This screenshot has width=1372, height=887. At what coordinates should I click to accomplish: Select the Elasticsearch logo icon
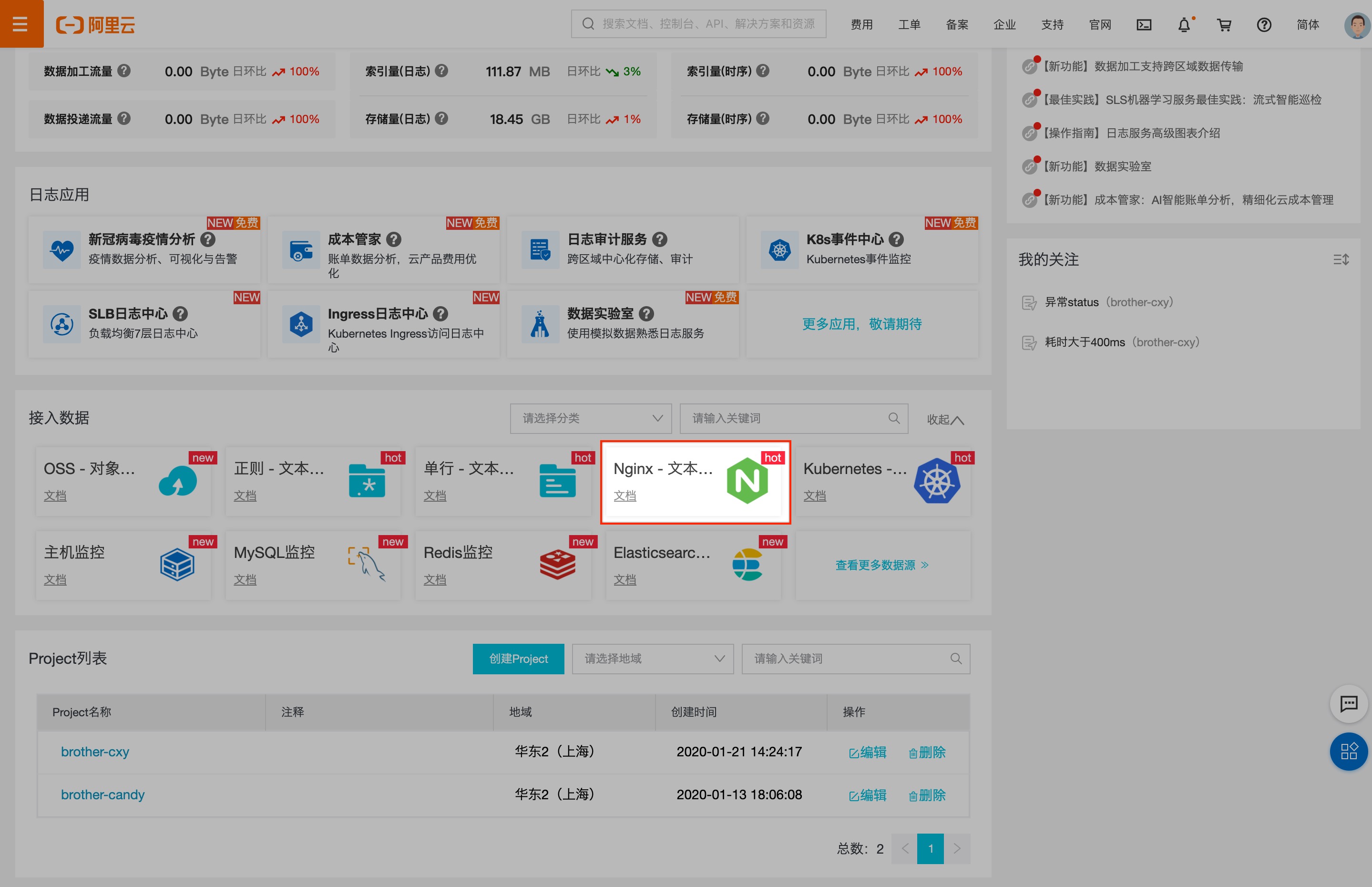pos(747,565)
